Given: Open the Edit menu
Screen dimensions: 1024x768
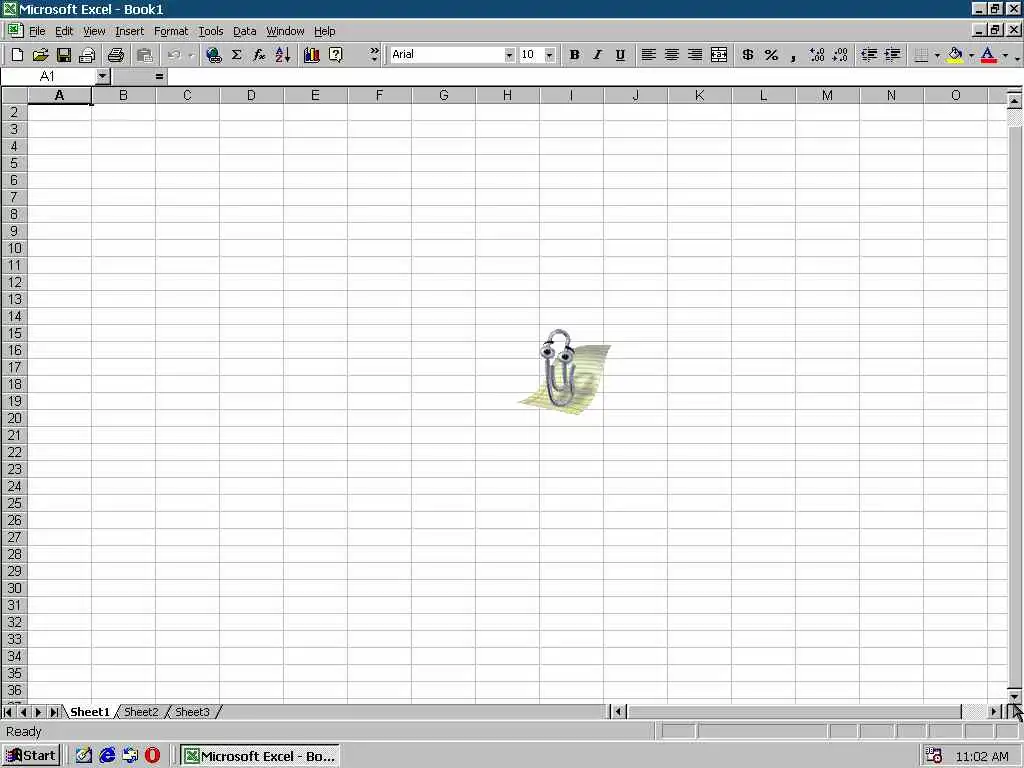Looking at the screenshot, I should point(64,31).
